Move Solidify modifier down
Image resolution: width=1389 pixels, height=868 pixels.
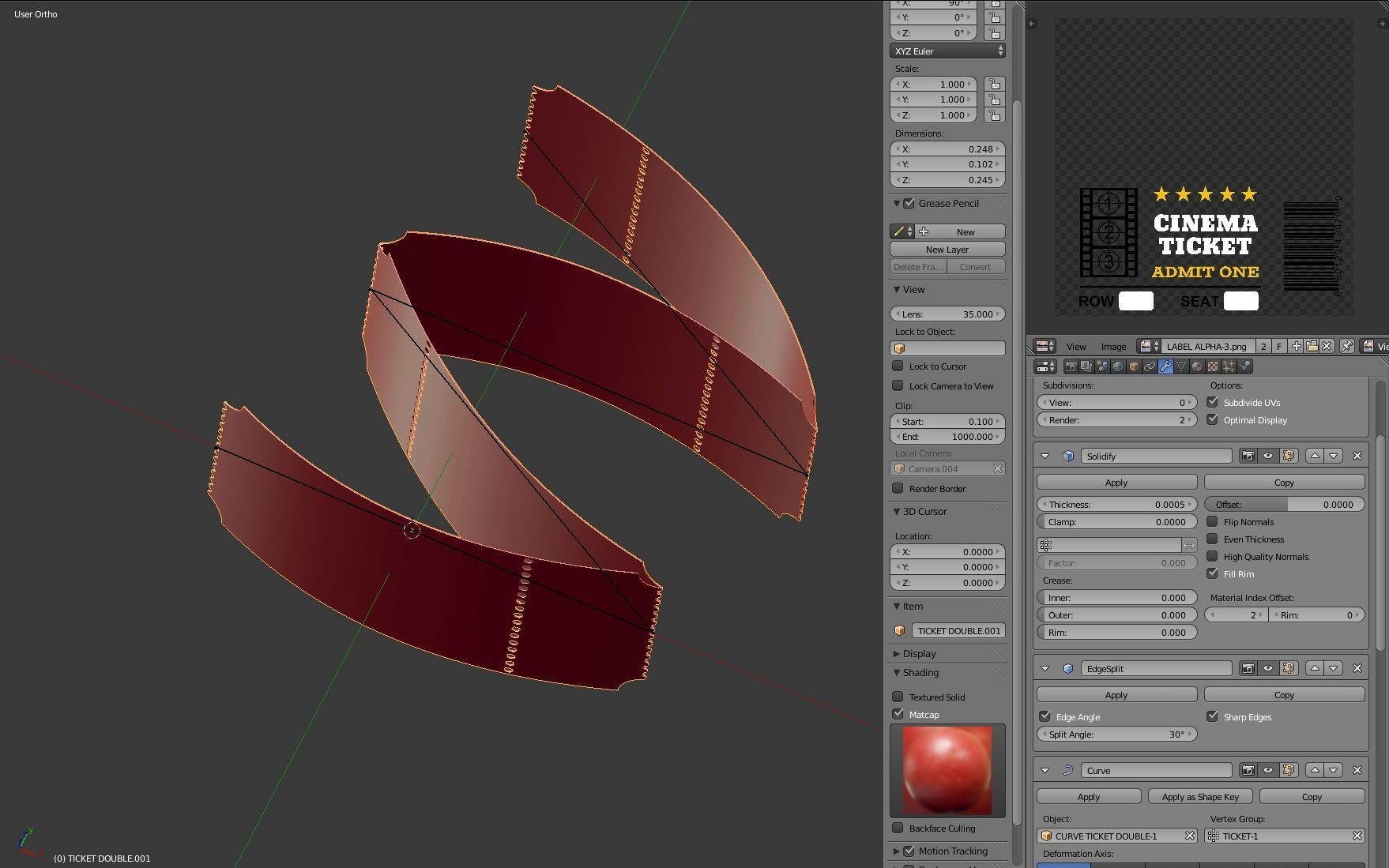[1334, 456]
